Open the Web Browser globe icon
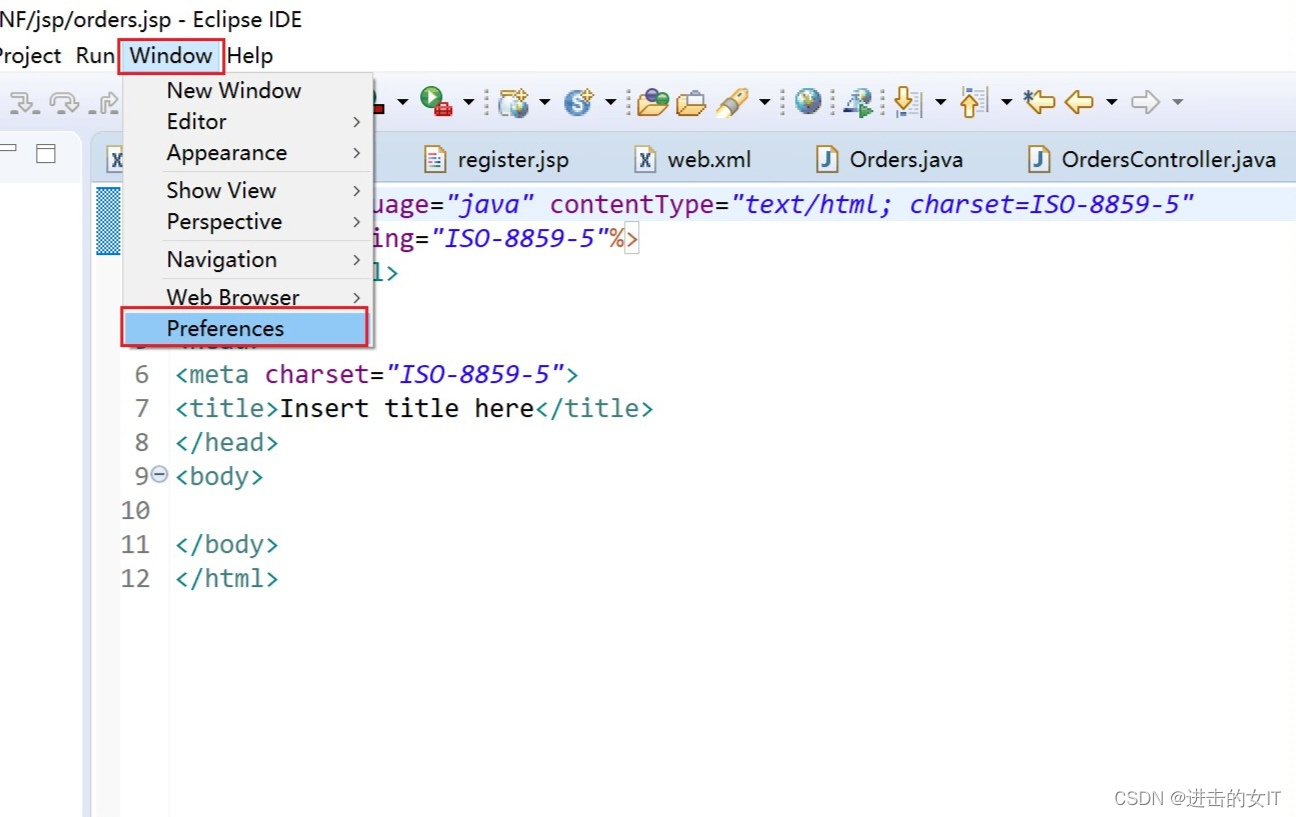 [808, 100]
